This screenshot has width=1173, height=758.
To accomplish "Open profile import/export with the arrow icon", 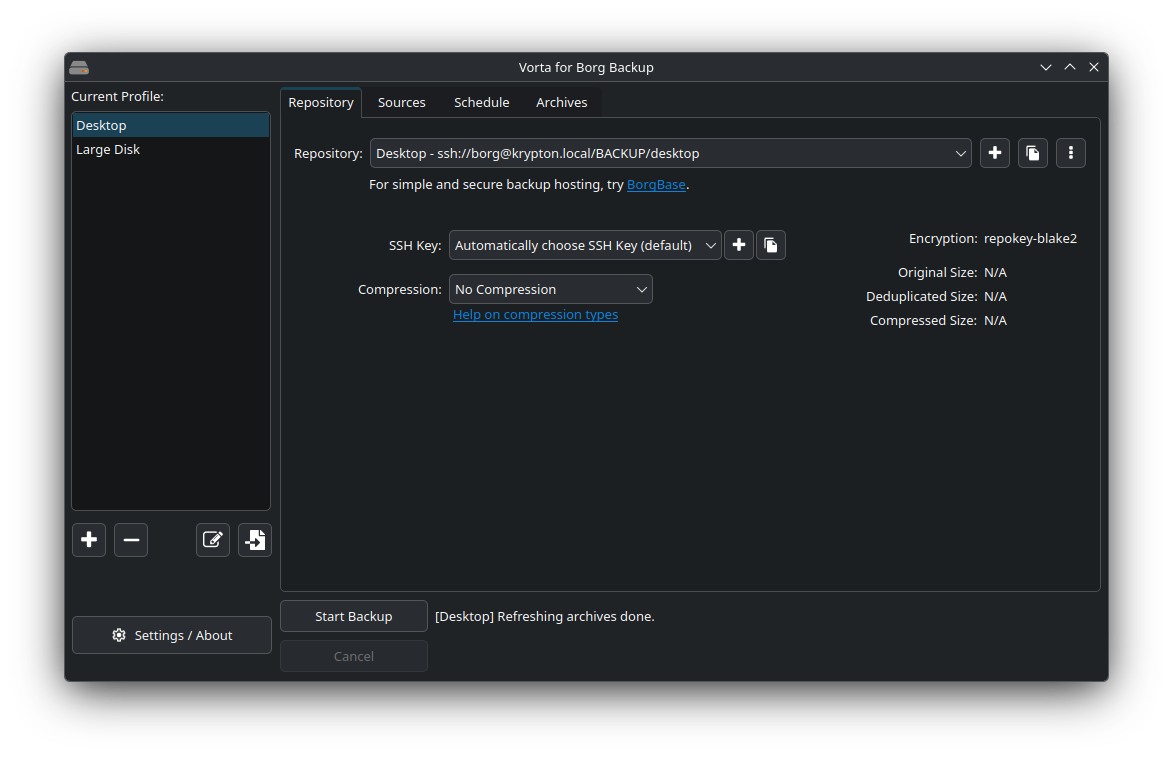I will click(254, 539).
